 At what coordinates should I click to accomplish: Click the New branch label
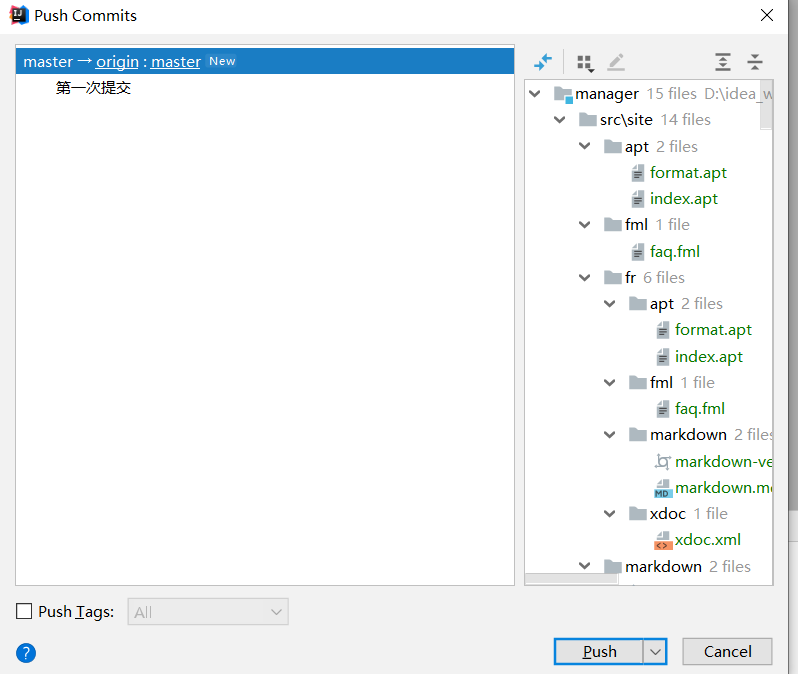coord(222,61)
